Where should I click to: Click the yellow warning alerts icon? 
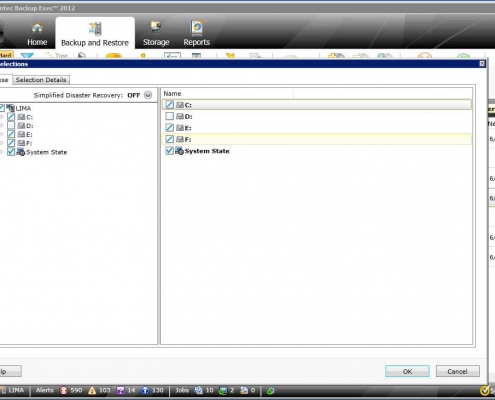pos(92,390)
